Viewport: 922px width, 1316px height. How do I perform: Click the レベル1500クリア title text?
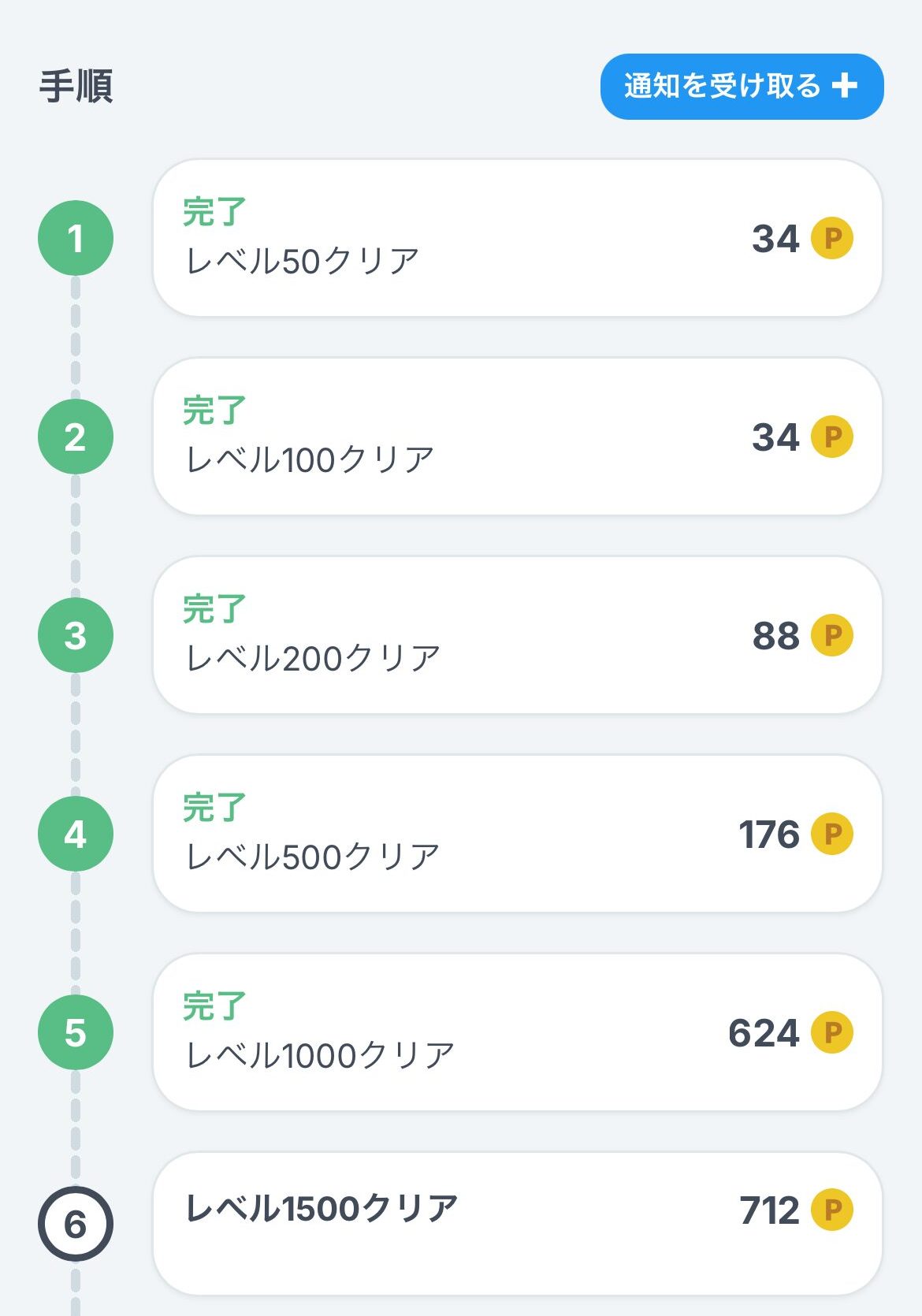tap(322, 1209)
